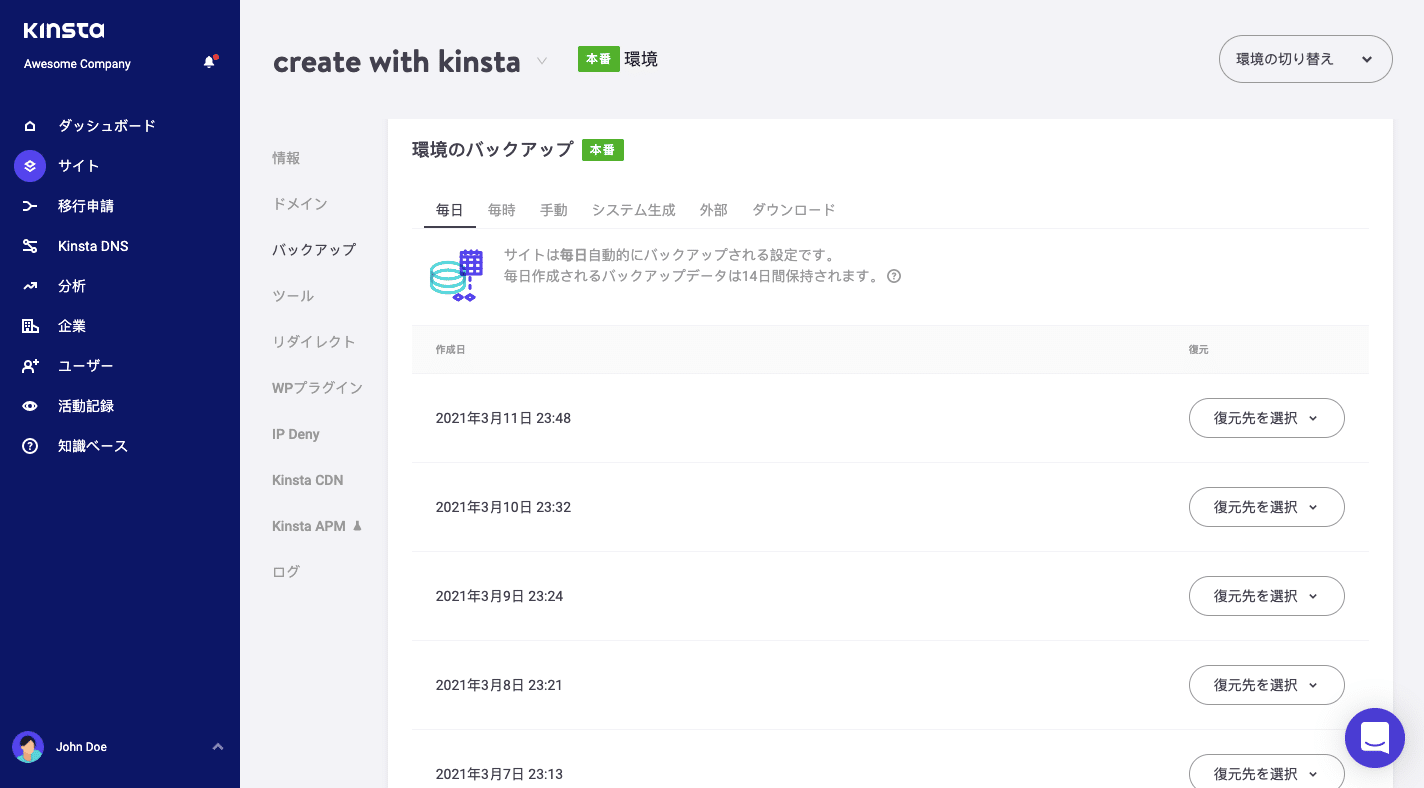This screenshot has width=1424, height=788.
Task: Click the Kinsta logo
Action: (x=66, y=30)
